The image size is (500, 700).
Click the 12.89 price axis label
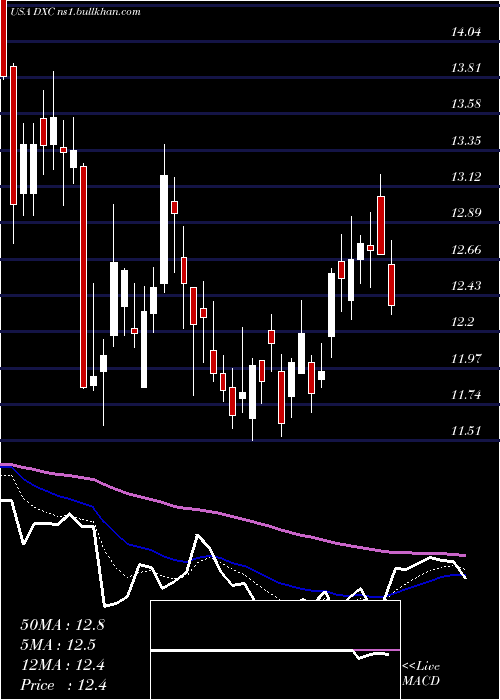[x=467, y=213]
